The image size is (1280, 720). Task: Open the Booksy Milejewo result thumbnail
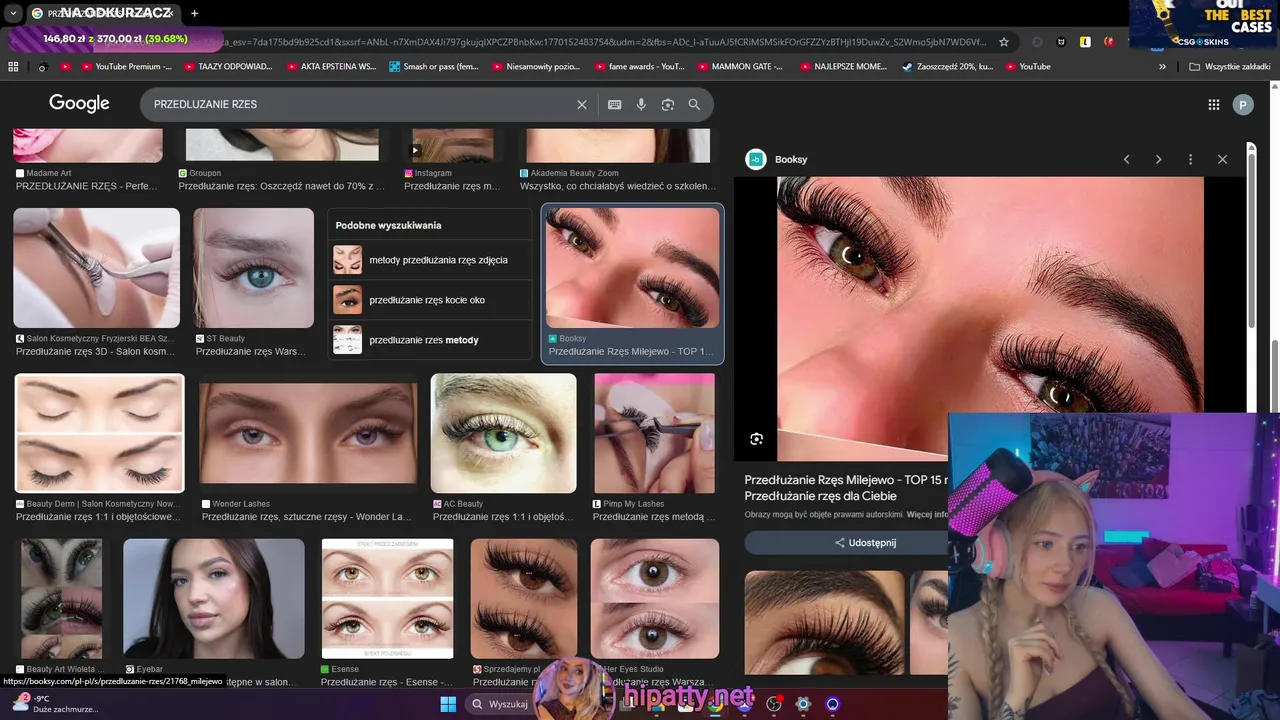632,268
